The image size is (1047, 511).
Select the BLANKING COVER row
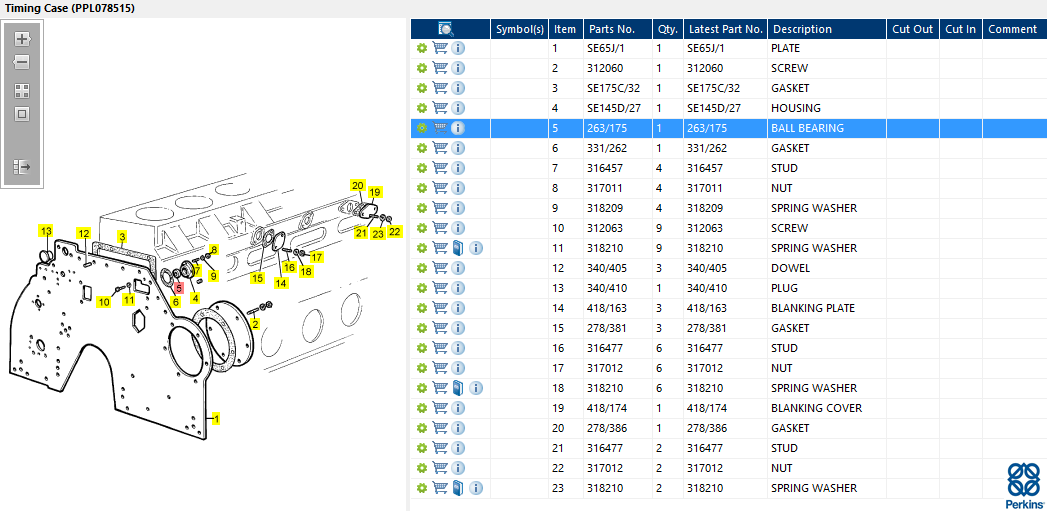728,408
